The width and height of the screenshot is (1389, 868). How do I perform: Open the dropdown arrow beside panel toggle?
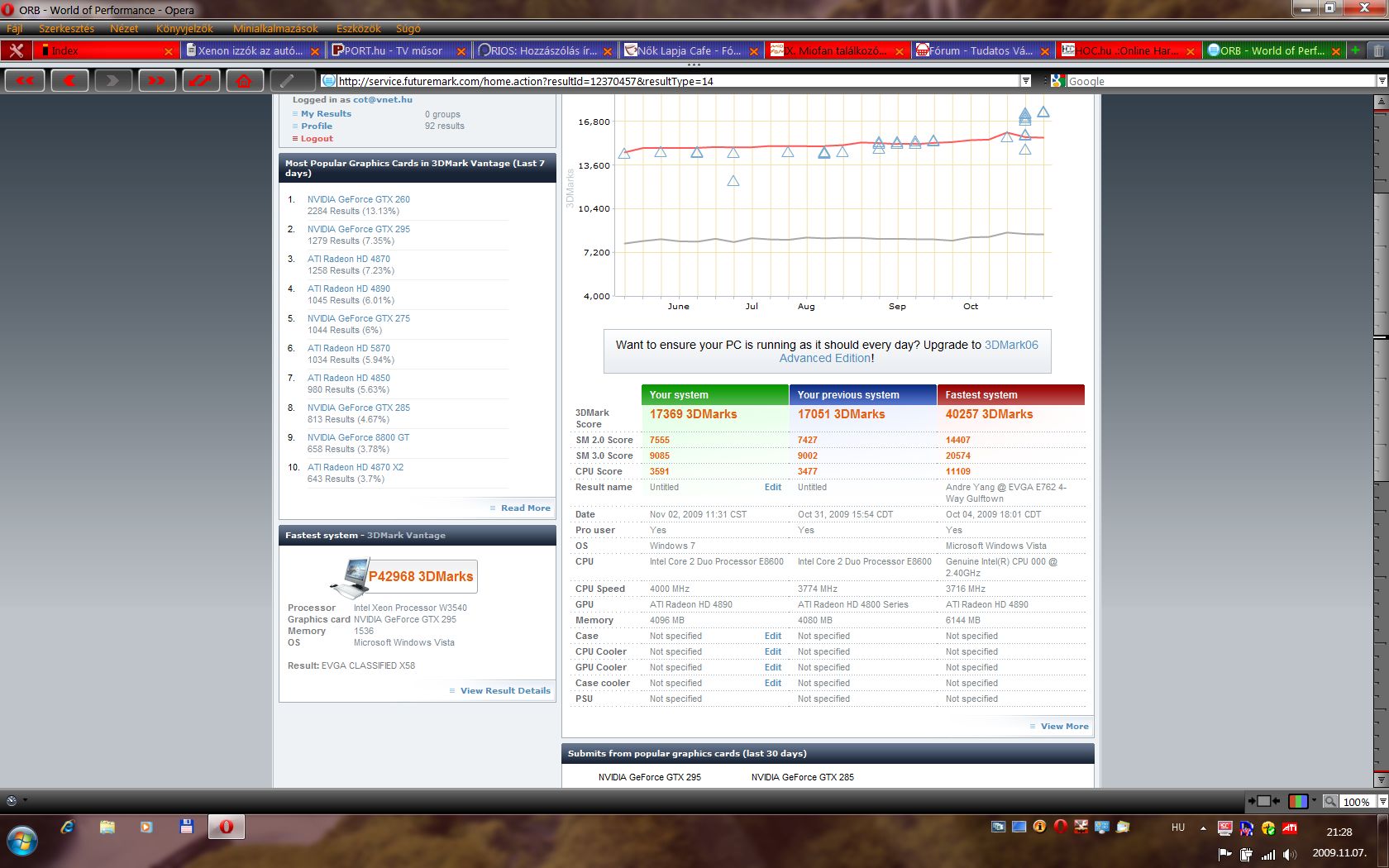click(x=25, y=800)
